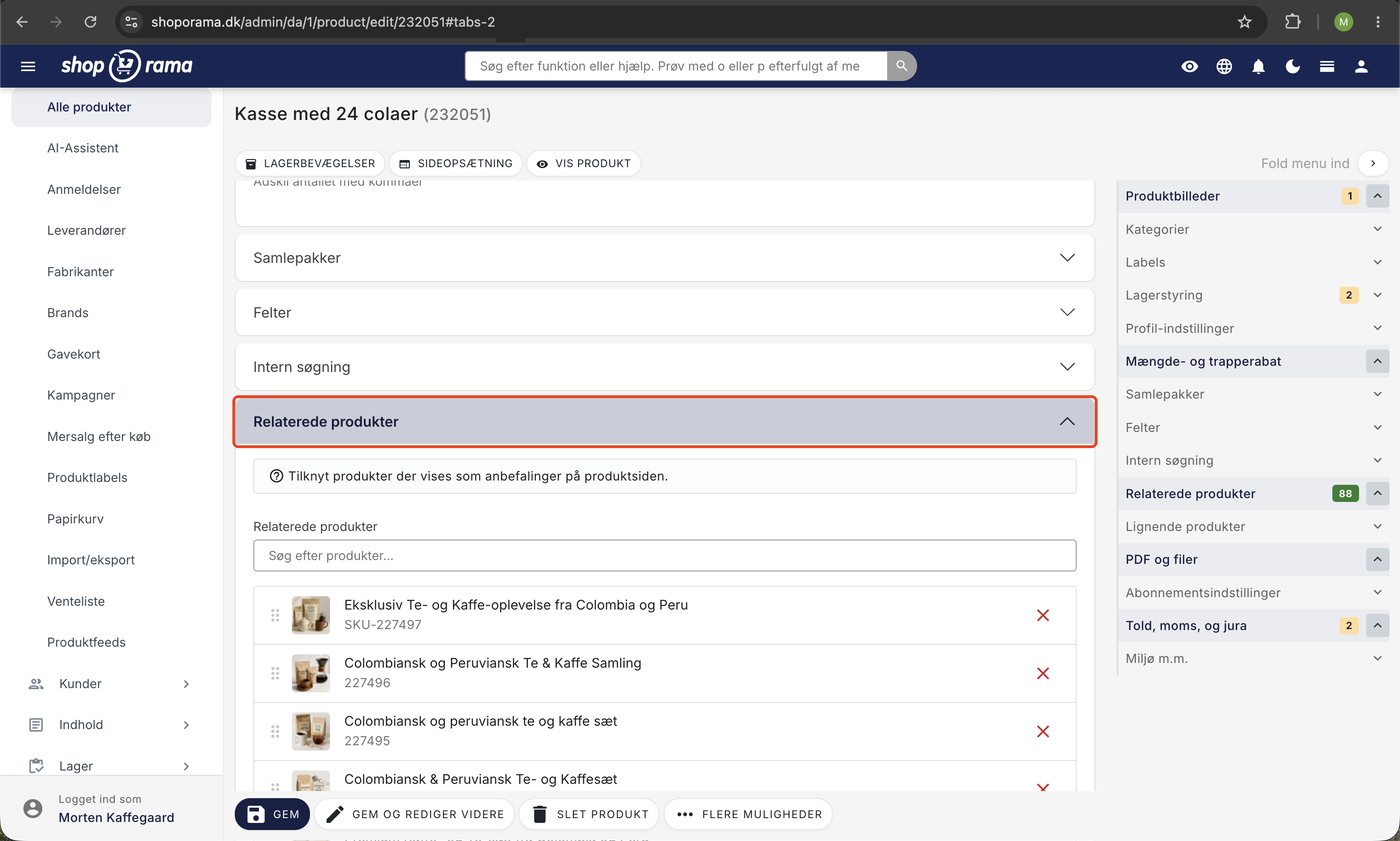Open the hamburger menu in top bar
The image size is (1400, 841).
coord(28,66)
